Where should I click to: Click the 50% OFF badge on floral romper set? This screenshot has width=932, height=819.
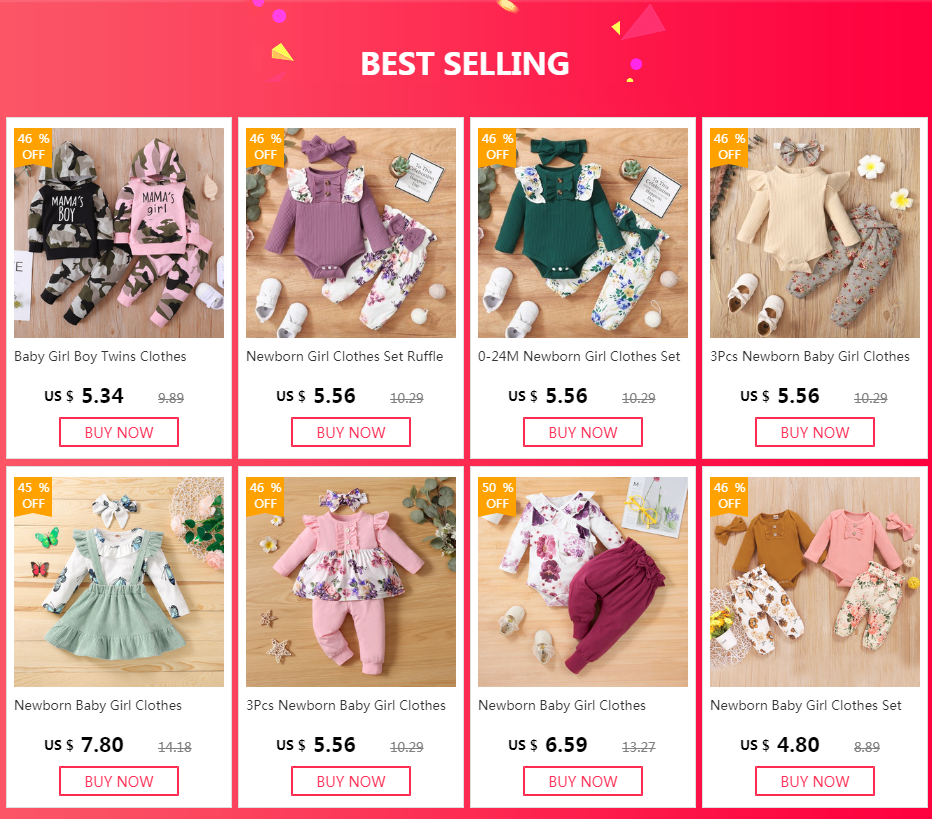497,496
